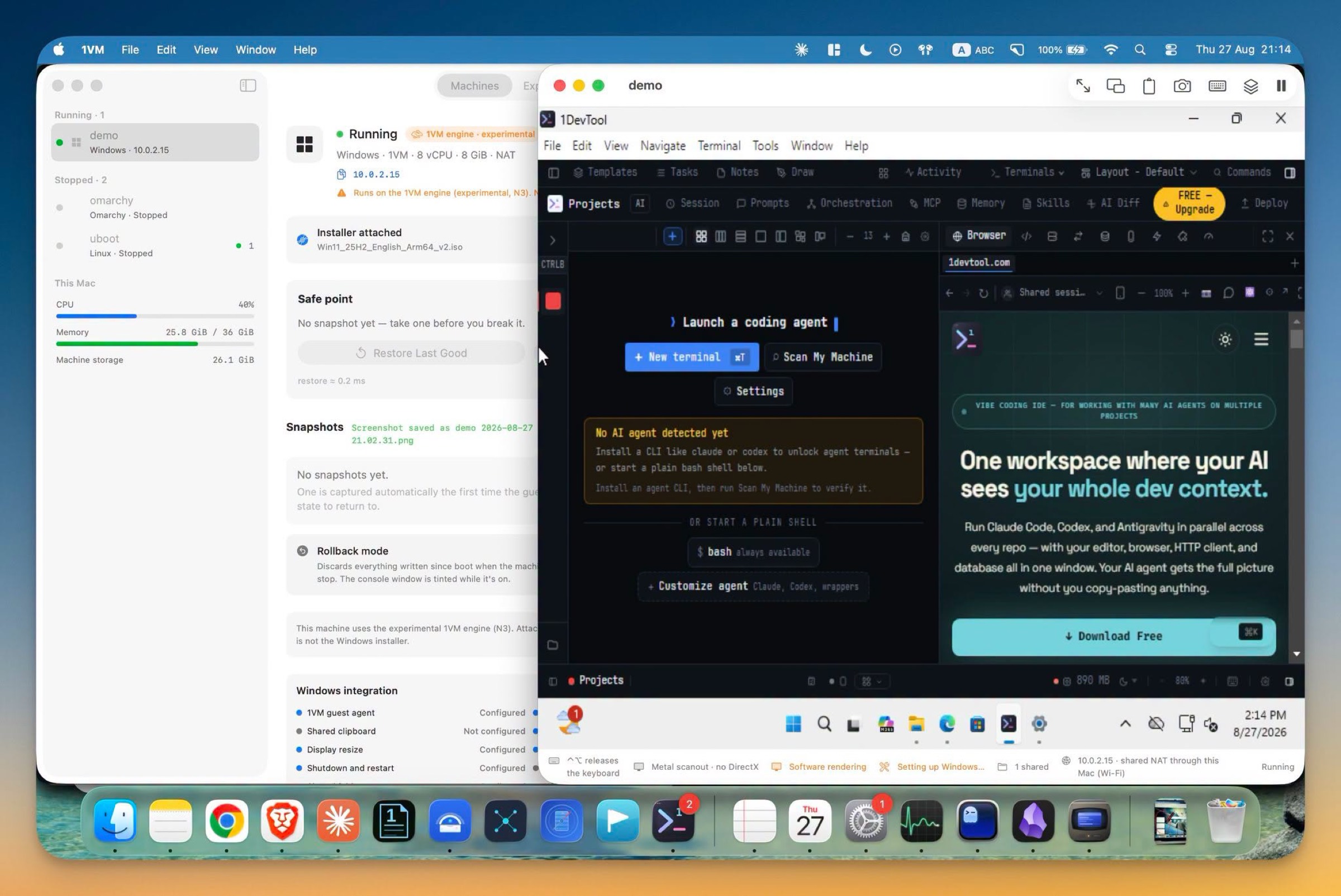Add a new pane with blue plus icon
The width and height of the screenshot is (1341, 896).
click(672, 236)
